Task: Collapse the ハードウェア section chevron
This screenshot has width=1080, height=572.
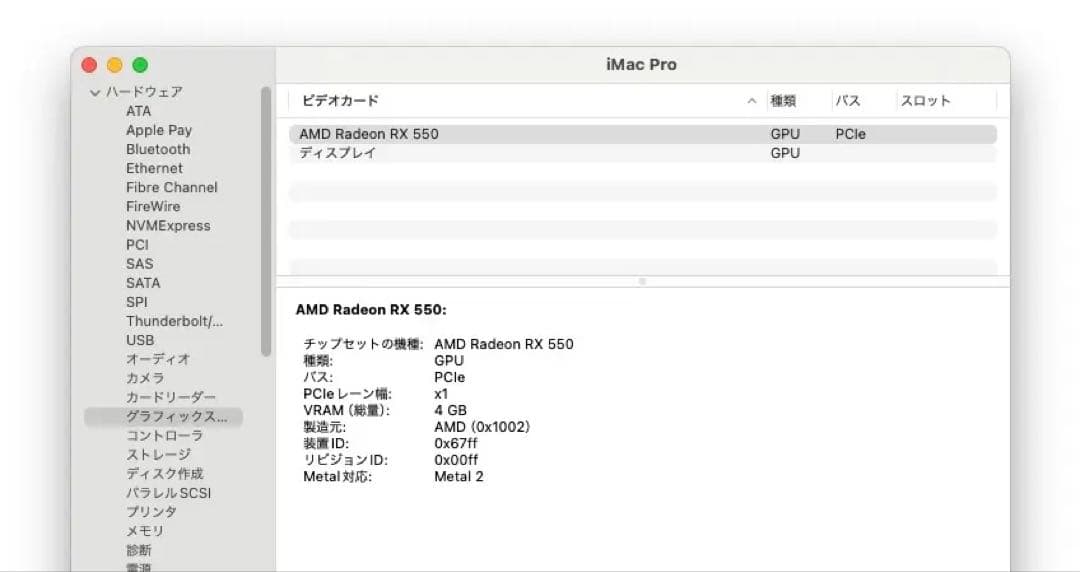Action: tap(95, 92)
